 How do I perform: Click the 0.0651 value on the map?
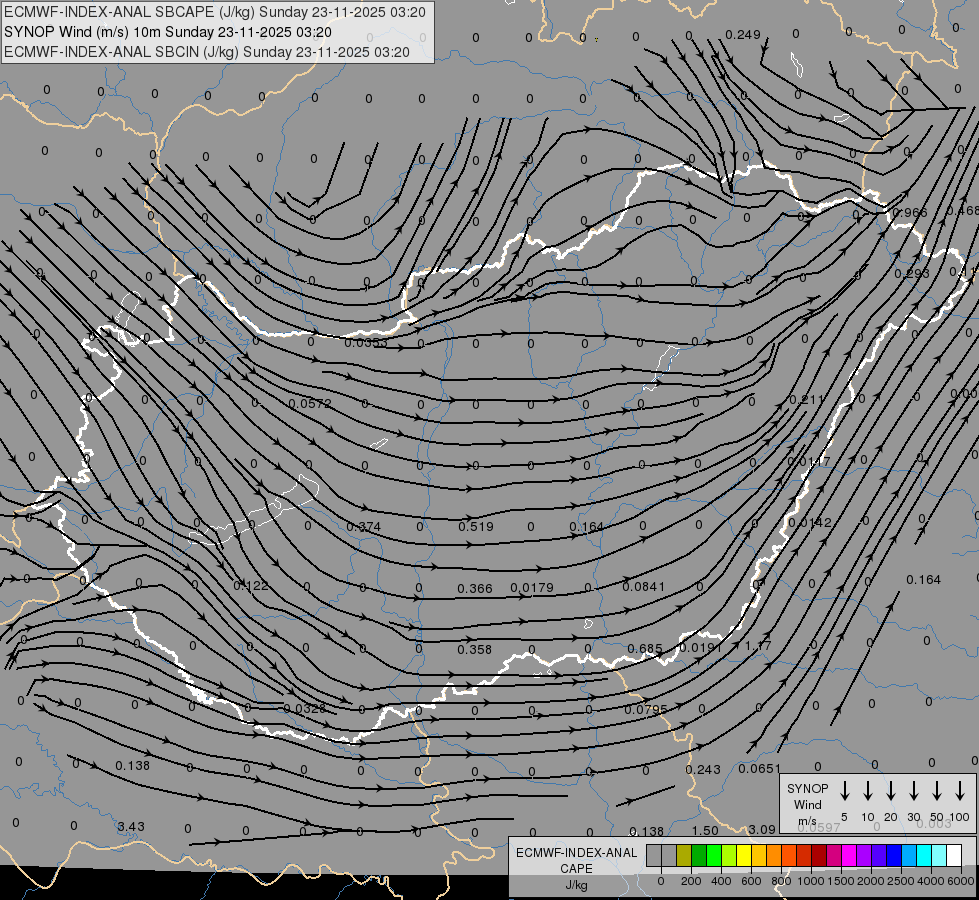[x=760, y=768]
